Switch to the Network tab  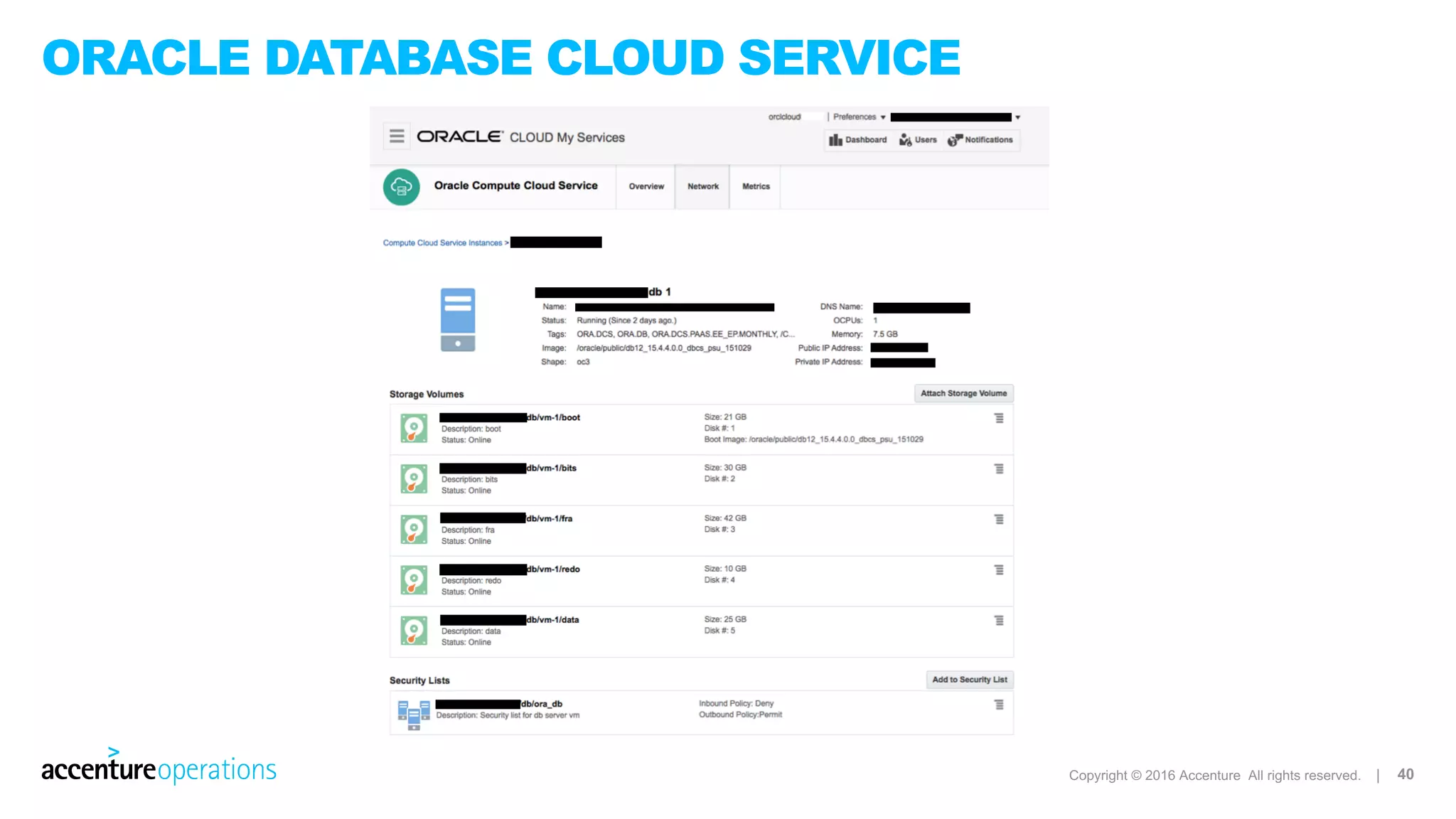703,186
